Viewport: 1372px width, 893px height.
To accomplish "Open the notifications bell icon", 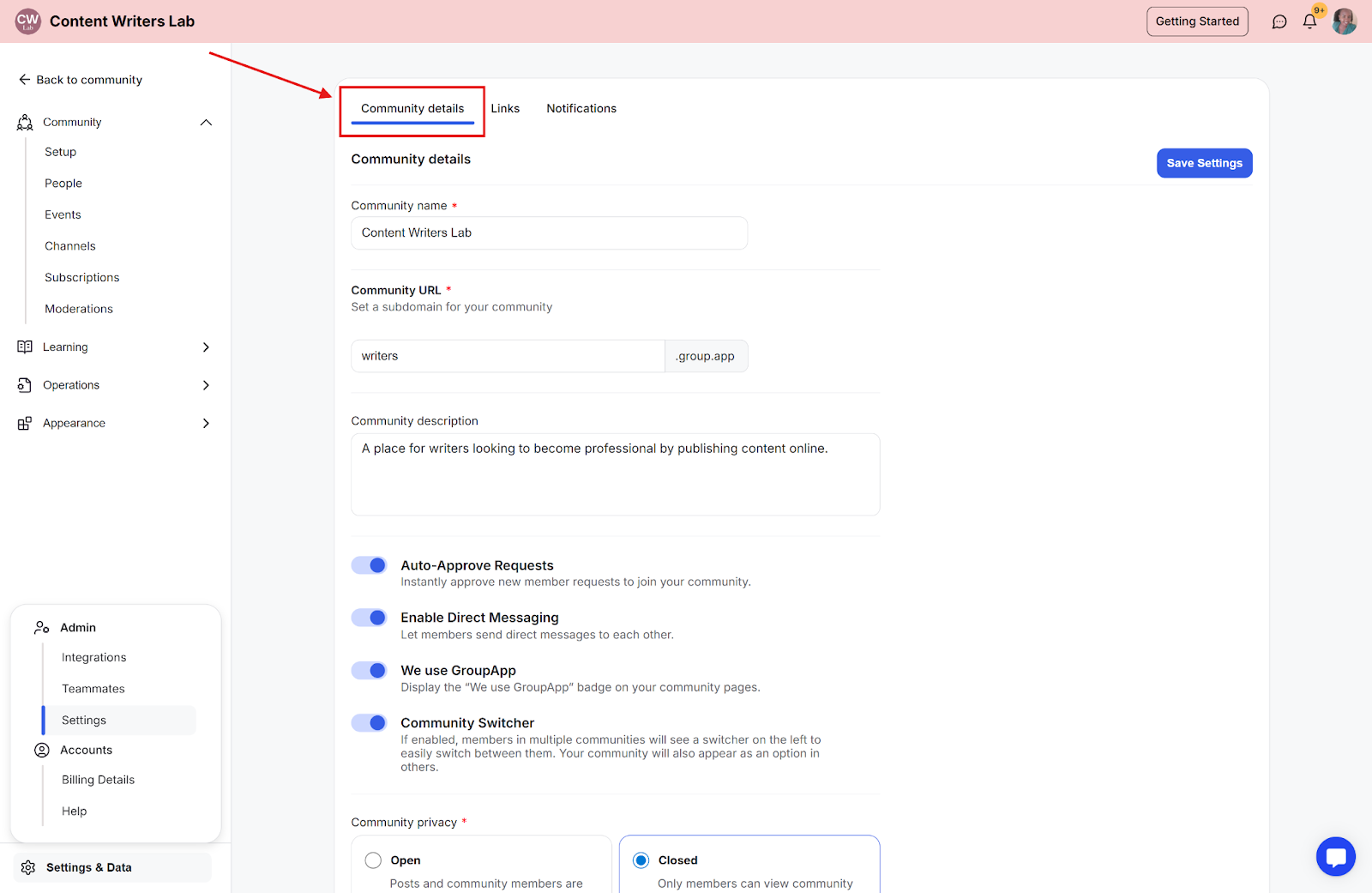I will [x=1309, y=21].
